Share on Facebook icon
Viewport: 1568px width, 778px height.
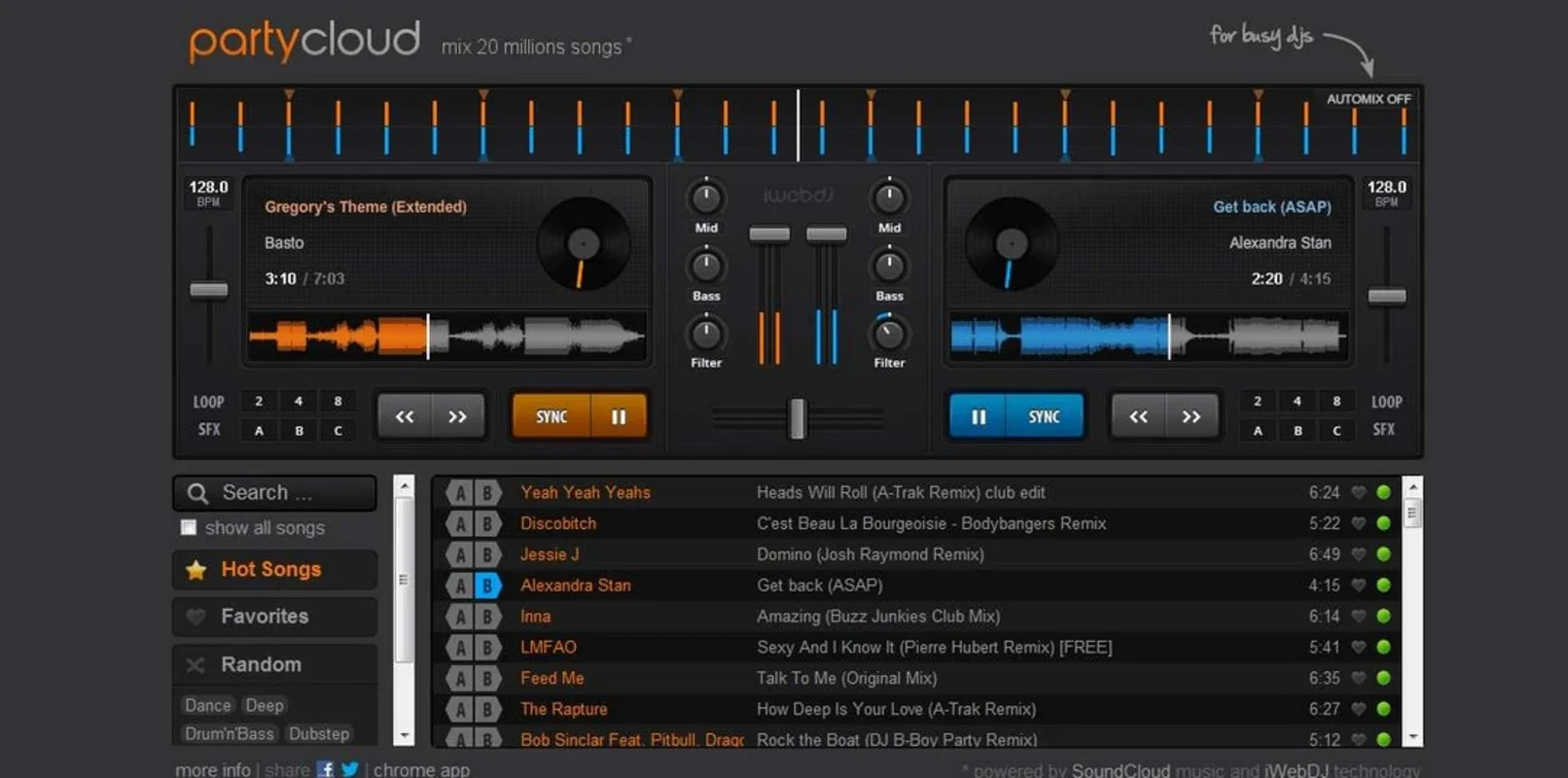click(x=326, y=769)
